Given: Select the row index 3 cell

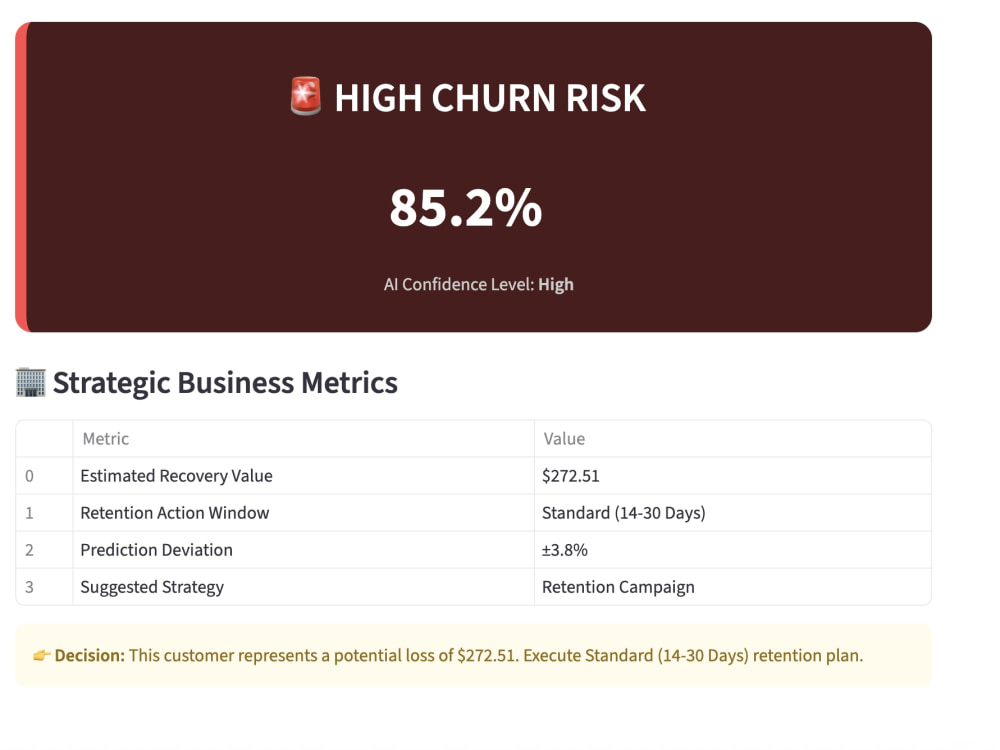Looking at the screenshot, I should tap(32, 587).
